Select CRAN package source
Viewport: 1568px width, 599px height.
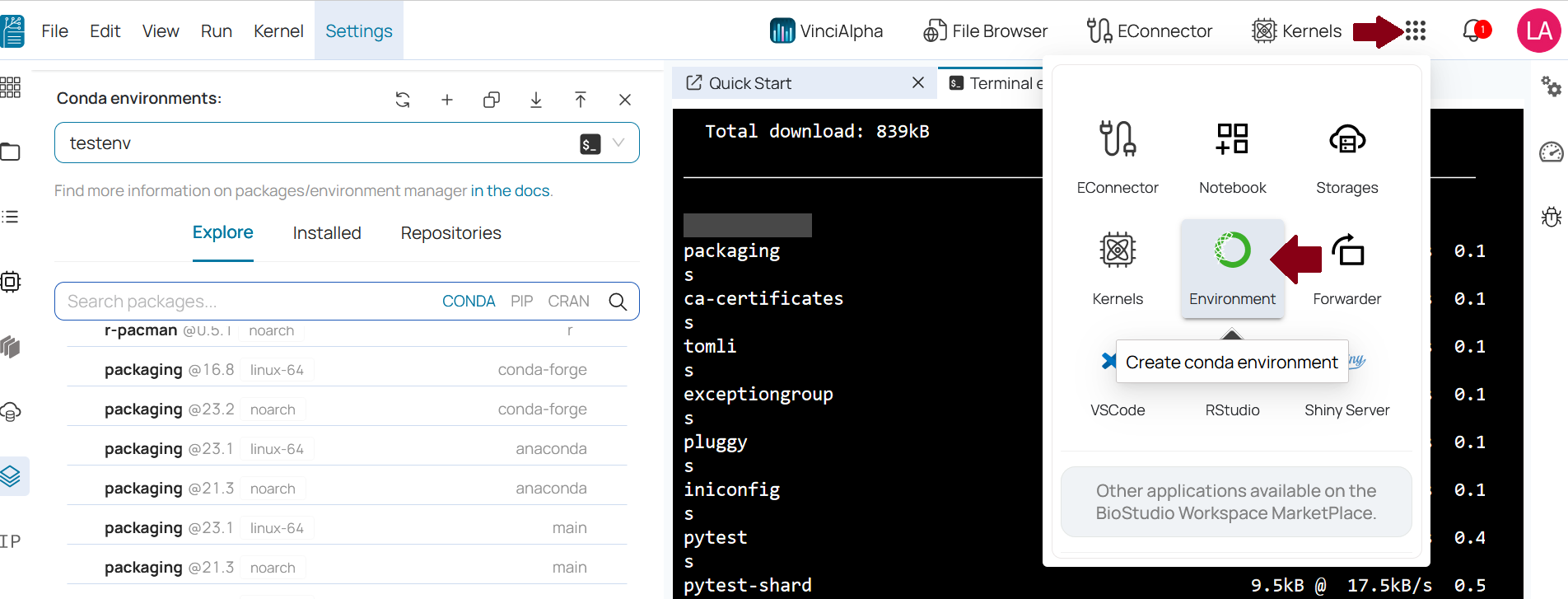coord(569,302)
